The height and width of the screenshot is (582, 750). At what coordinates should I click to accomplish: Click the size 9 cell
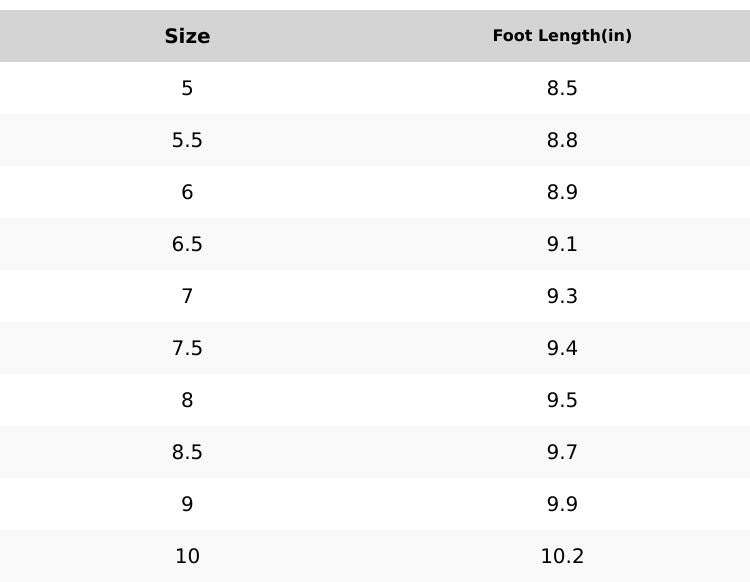187,504
